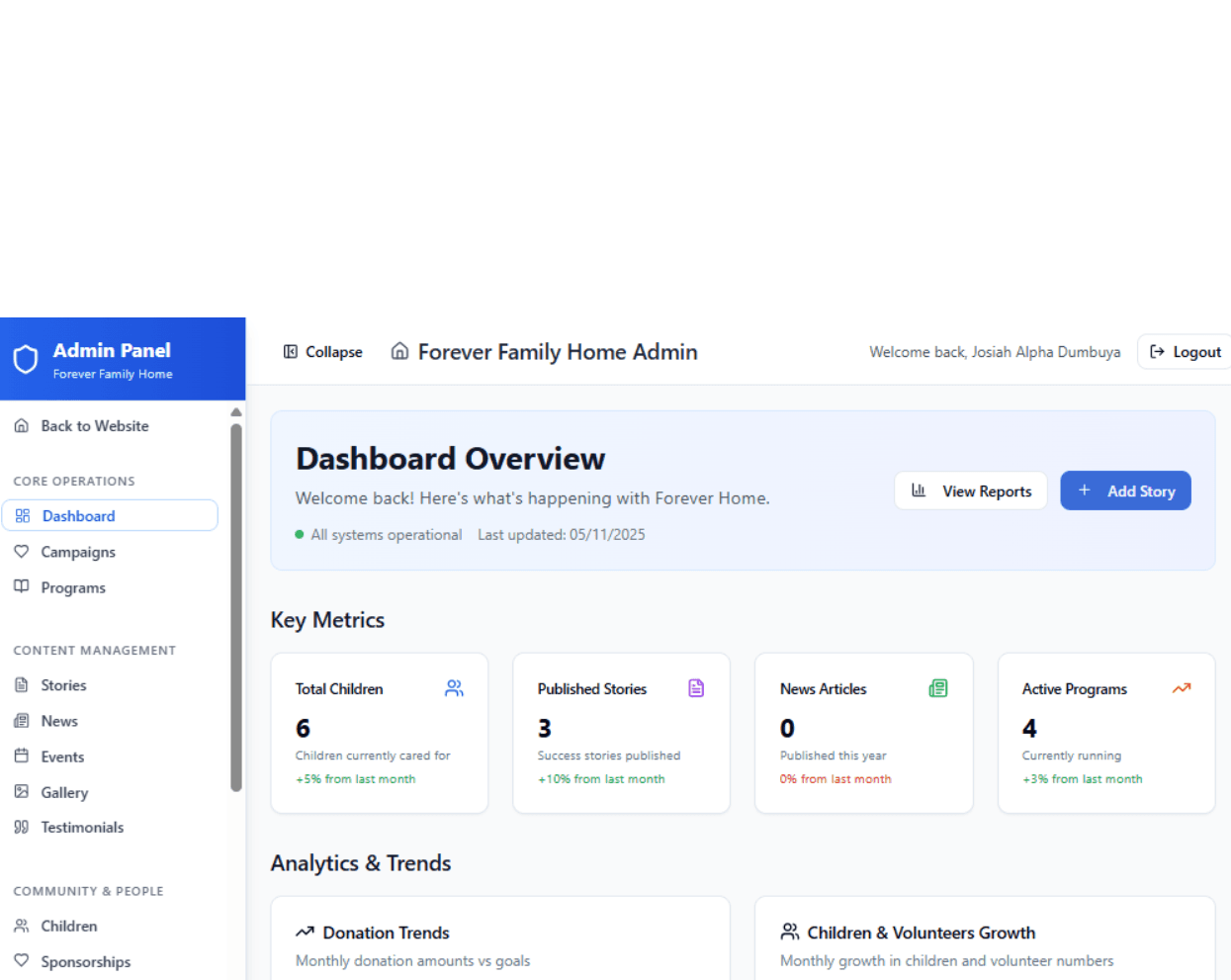Viewport: 1231px width, 980px height.
Task: Click the calendar icon next to Events
Action: (22, 756)
